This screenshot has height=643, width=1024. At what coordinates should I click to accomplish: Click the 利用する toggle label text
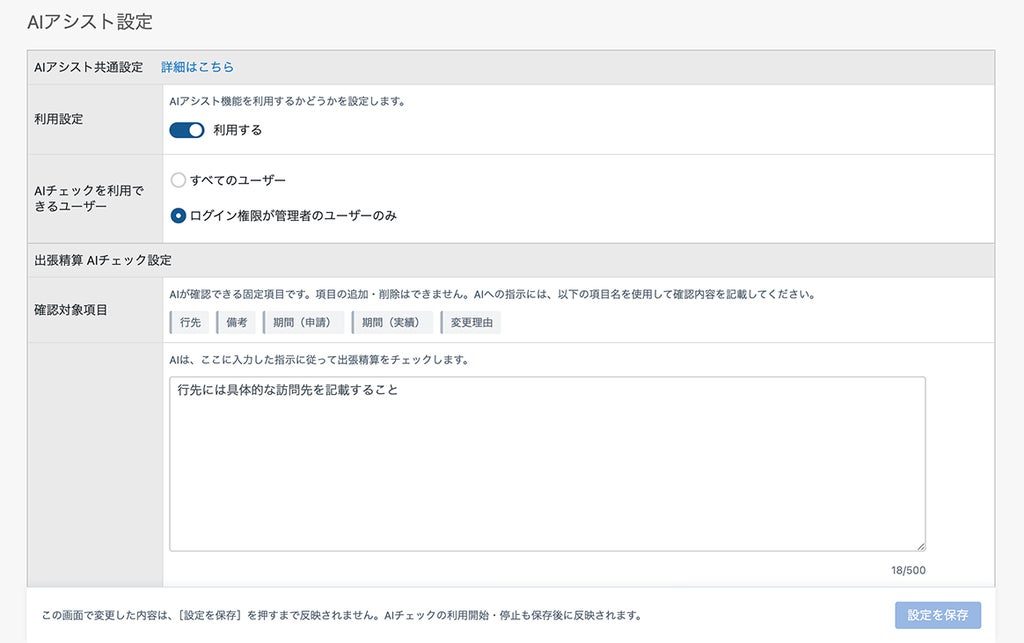click(x=238, y=130)
